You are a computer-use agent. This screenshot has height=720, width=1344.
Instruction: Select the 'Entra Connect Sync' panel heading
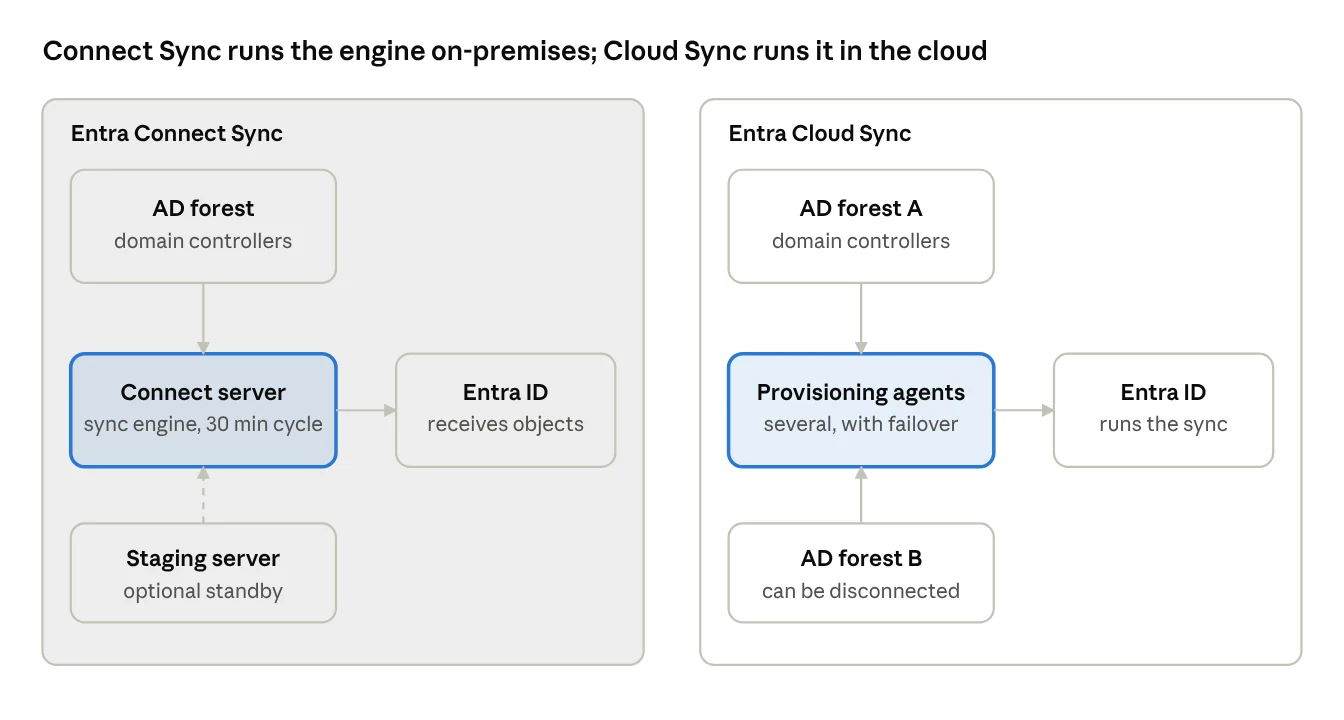(177, 134)
